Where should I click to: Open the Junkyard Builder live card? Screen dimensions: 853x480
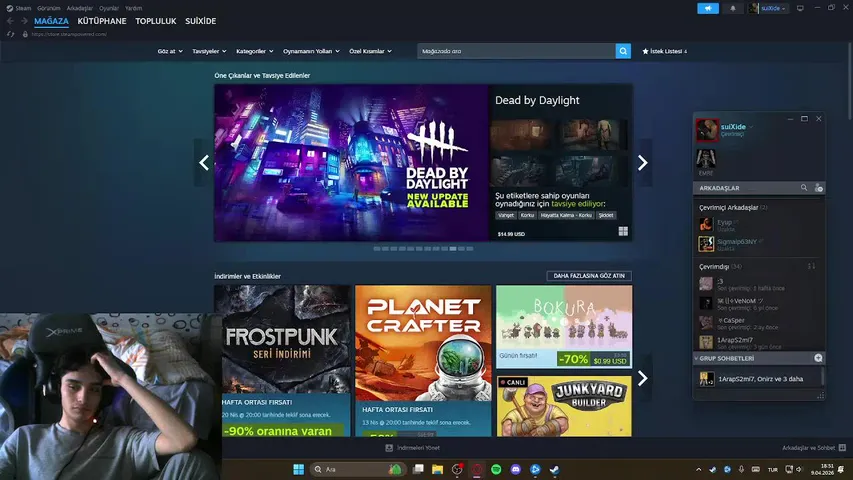point(564,406)
